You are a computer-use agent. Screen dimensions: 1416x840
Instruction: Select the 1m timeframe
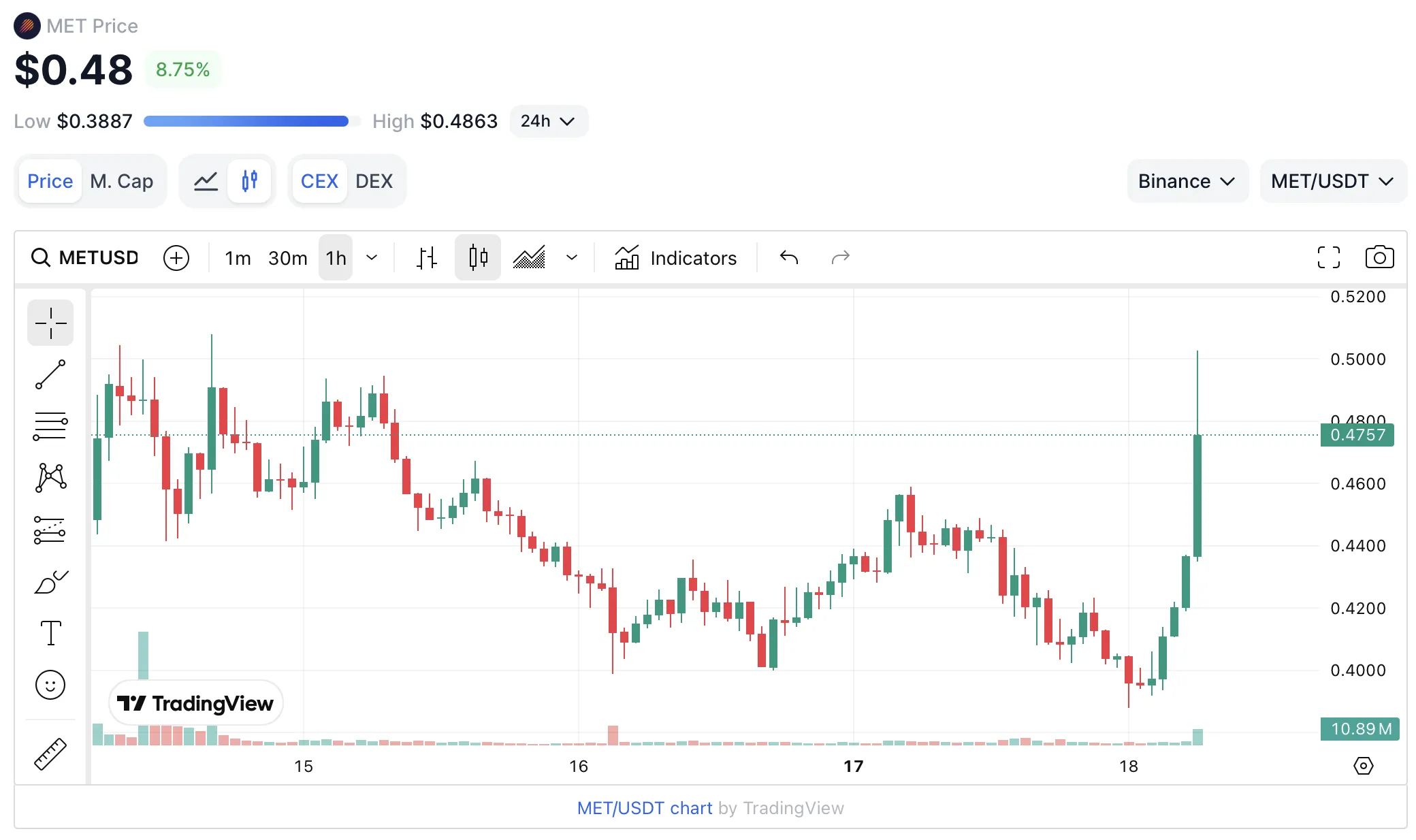[x=238, y=258]
